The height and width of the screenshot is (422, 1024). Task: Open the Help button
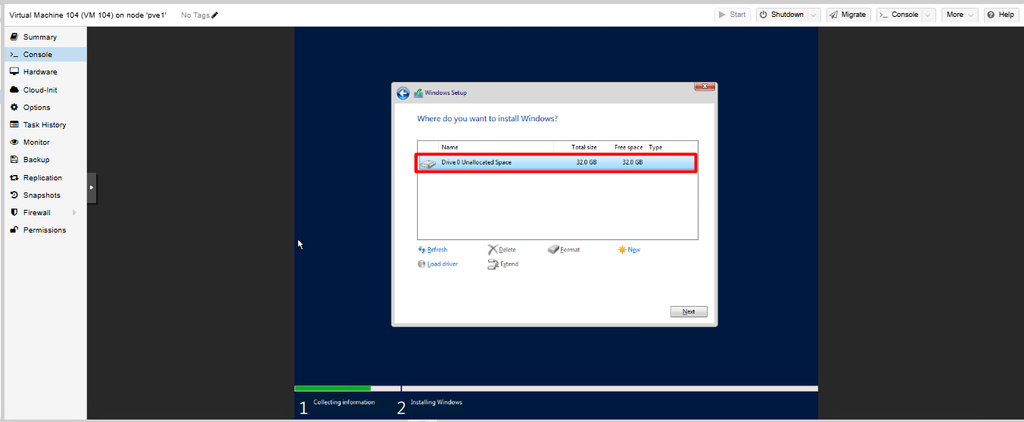pos(1000,14)
